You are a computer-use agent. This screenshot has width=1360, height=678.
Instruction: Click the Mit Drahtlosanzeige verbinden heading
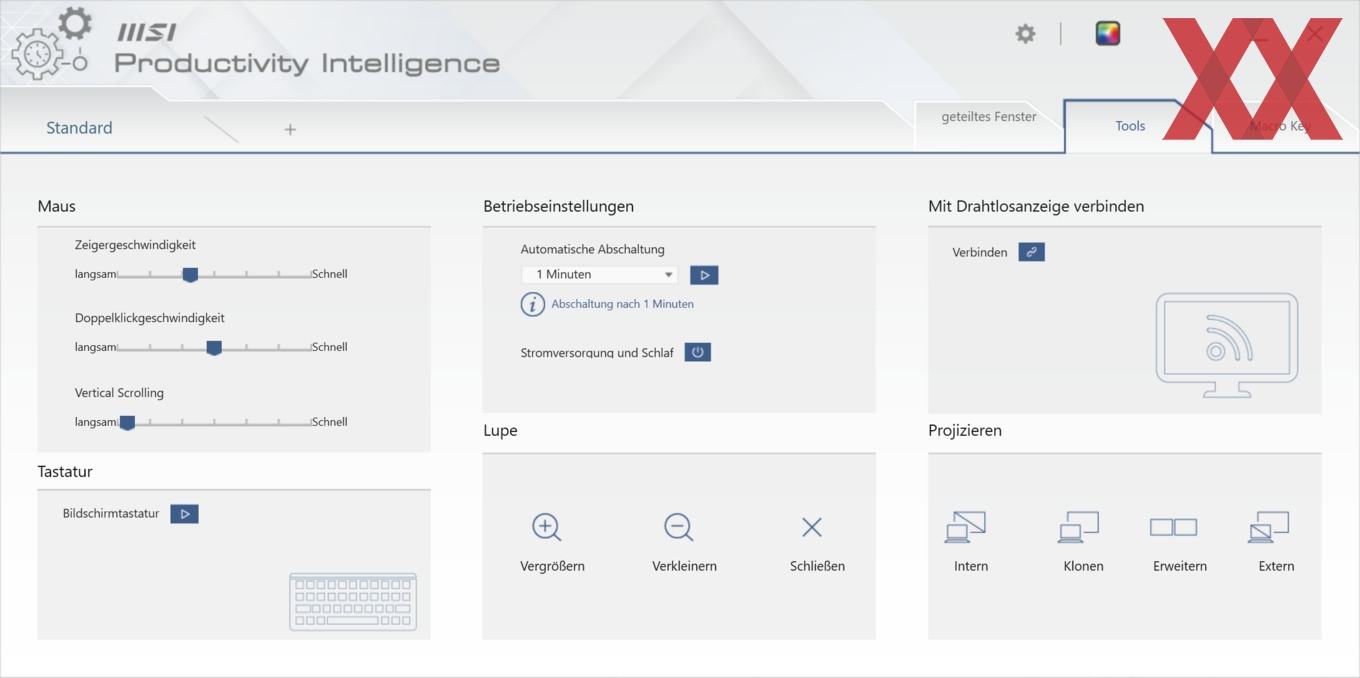(x=1036, y=206)
